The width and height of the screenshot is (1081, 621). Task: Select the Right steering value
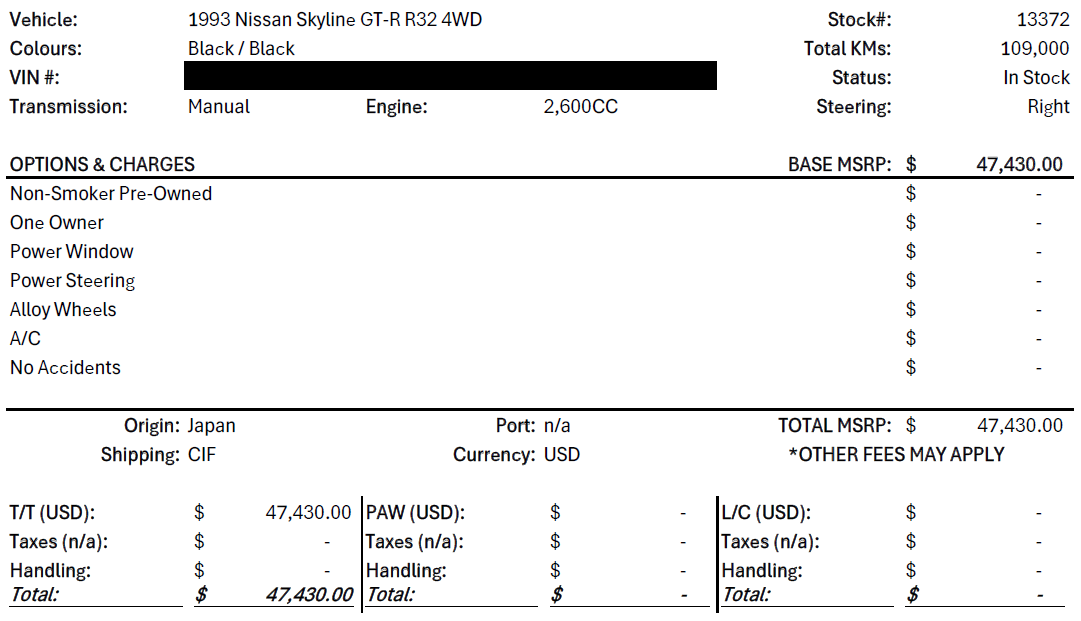[x=1049, y=107]
